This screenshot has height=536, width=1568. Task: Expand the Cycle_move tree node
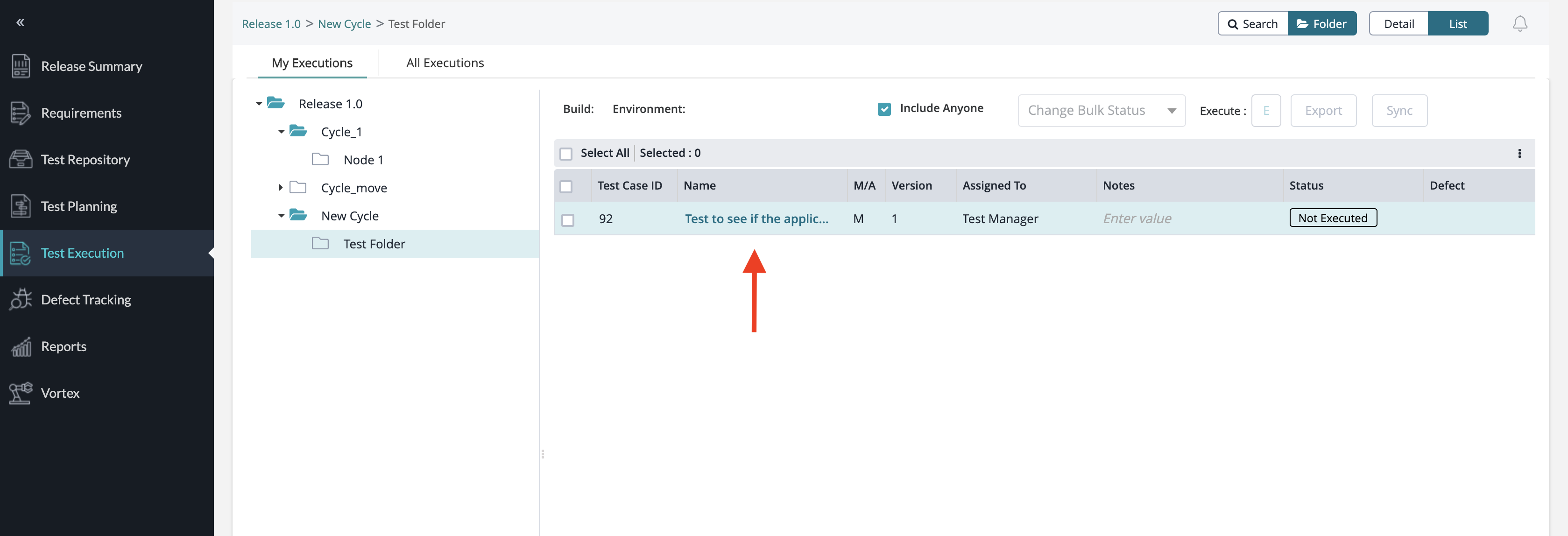click(x=280, y=187)
